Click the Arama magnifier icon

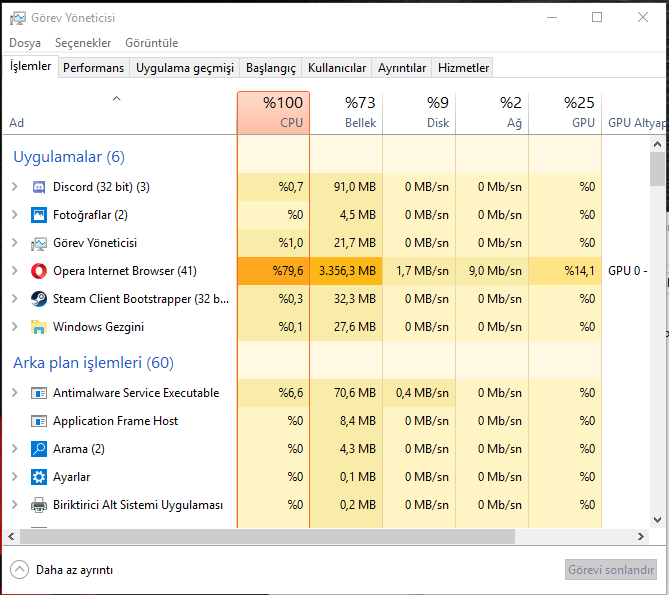pyautogui.click(x=39, y=449)
